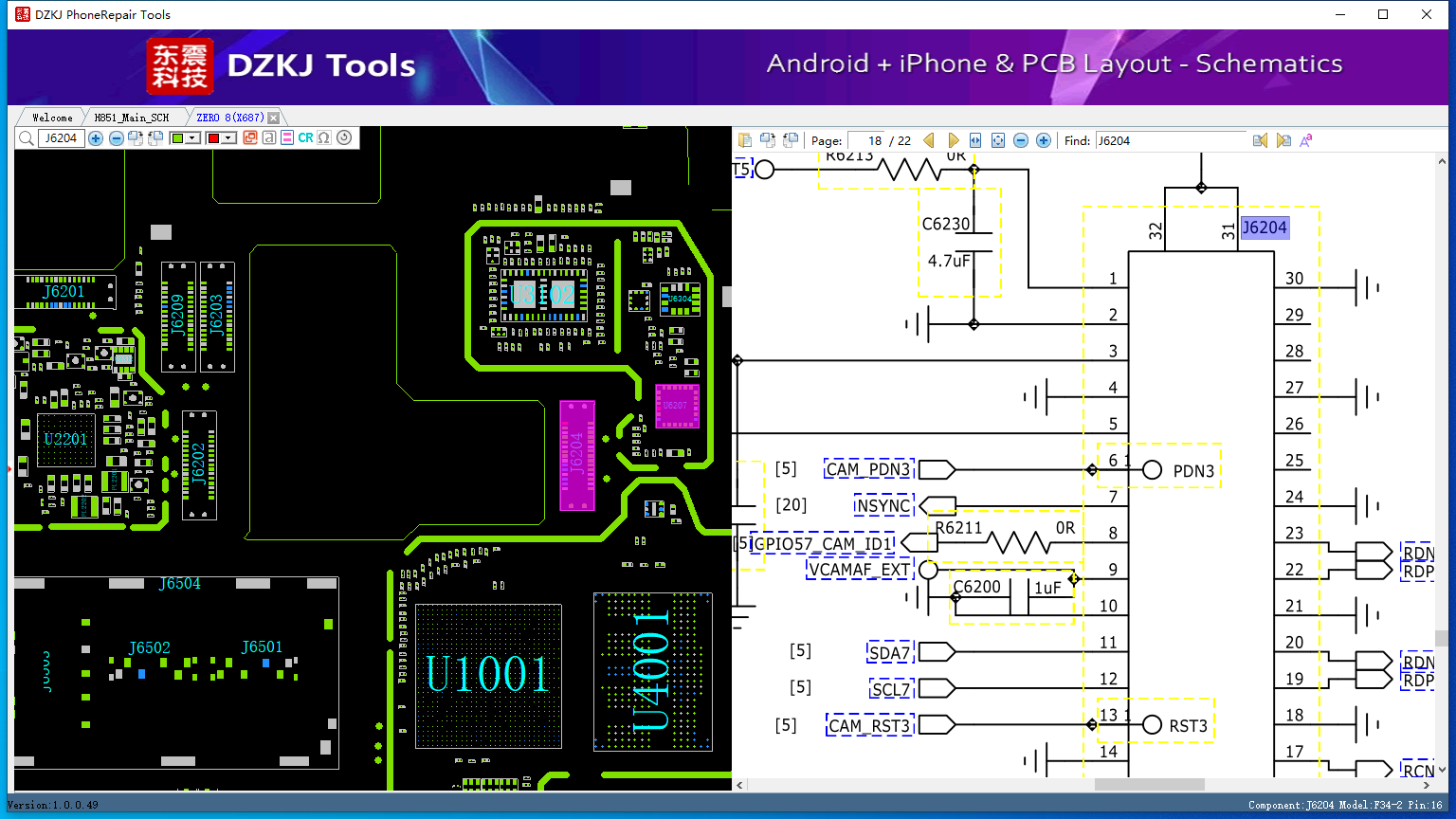Select connector J6203 on the PCB

216,317
